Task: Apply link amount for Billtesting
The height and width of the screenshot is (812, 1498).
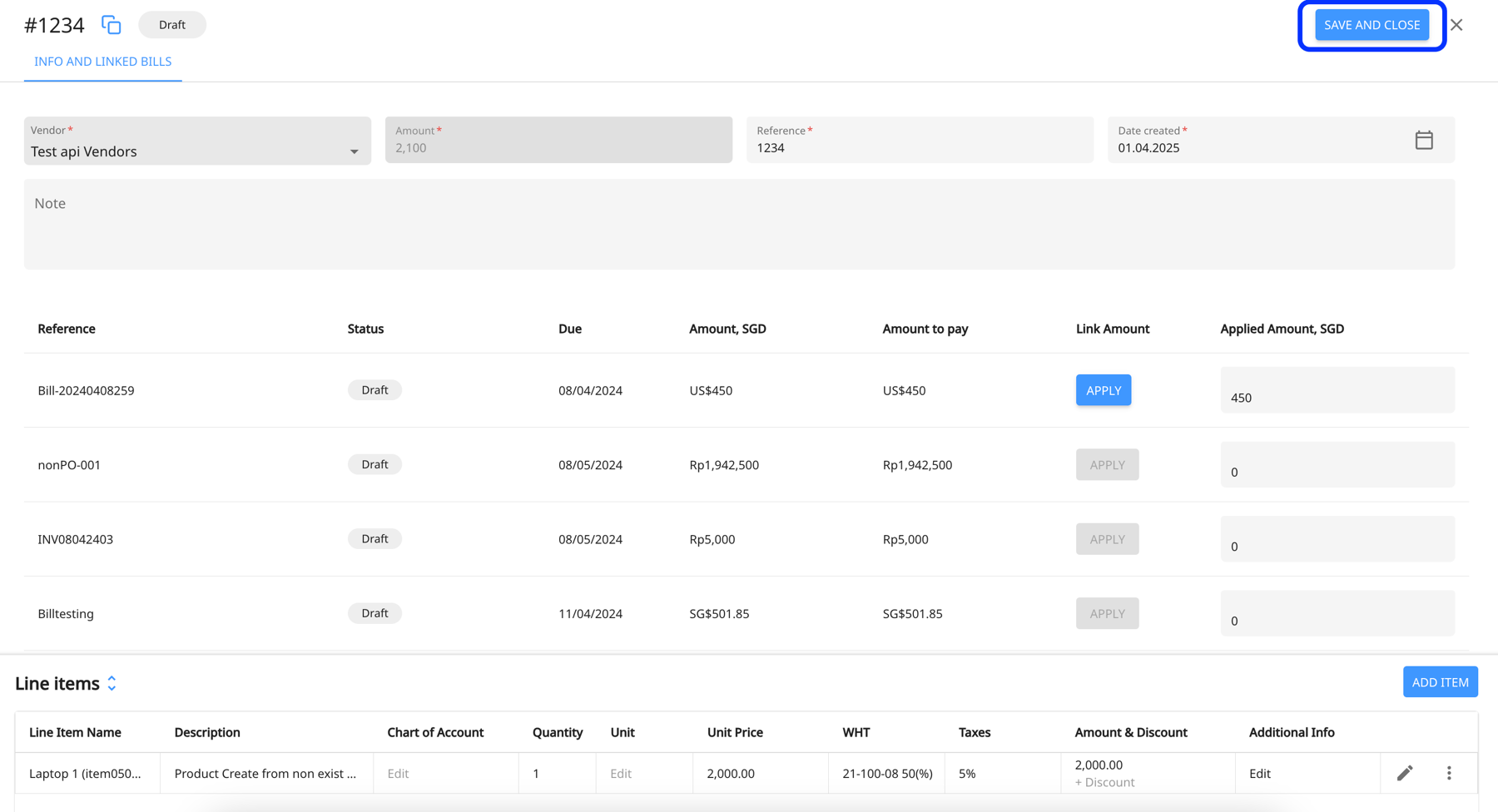Action: 1107,613
